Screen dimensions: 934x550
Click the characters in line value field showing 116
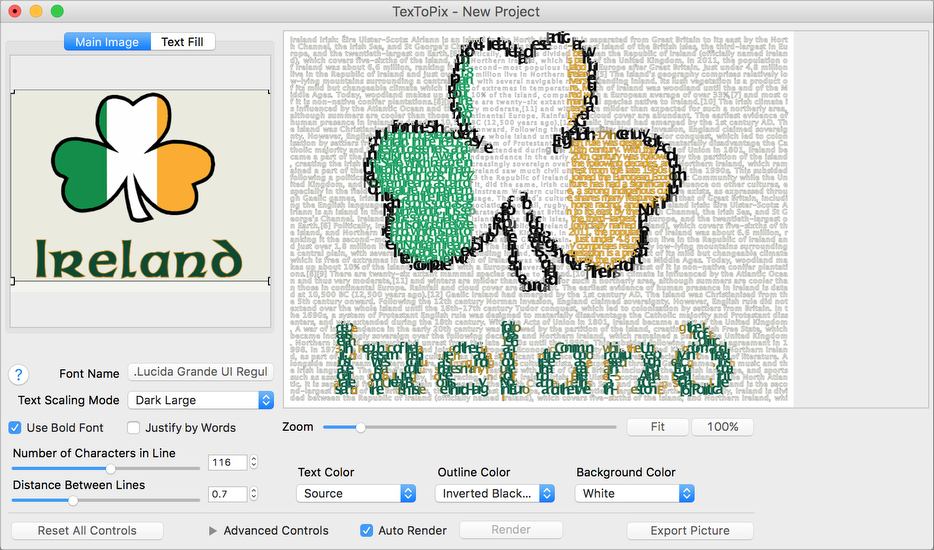228,462
